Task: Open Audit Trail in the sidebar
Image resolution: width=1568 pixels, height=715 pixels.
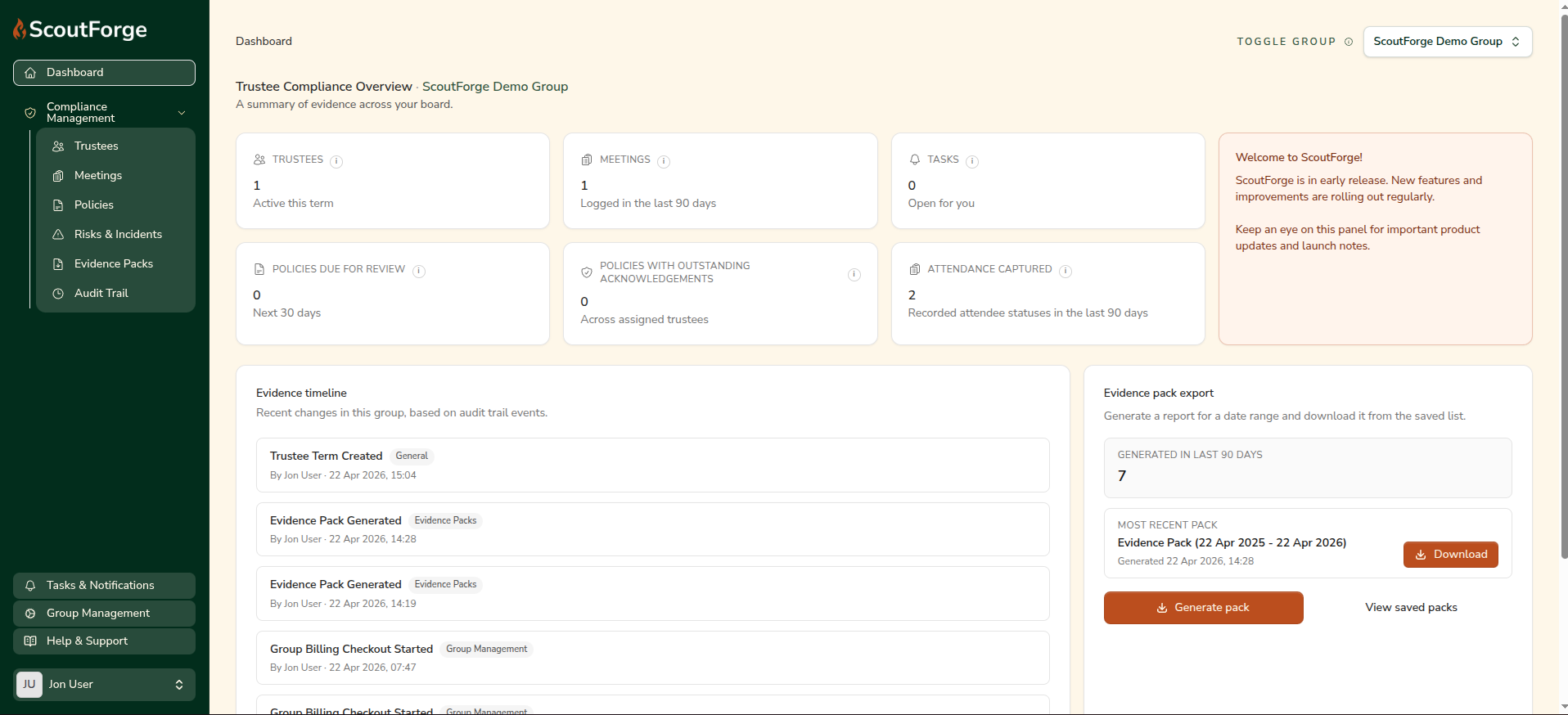Action: (x=115, y=294)
